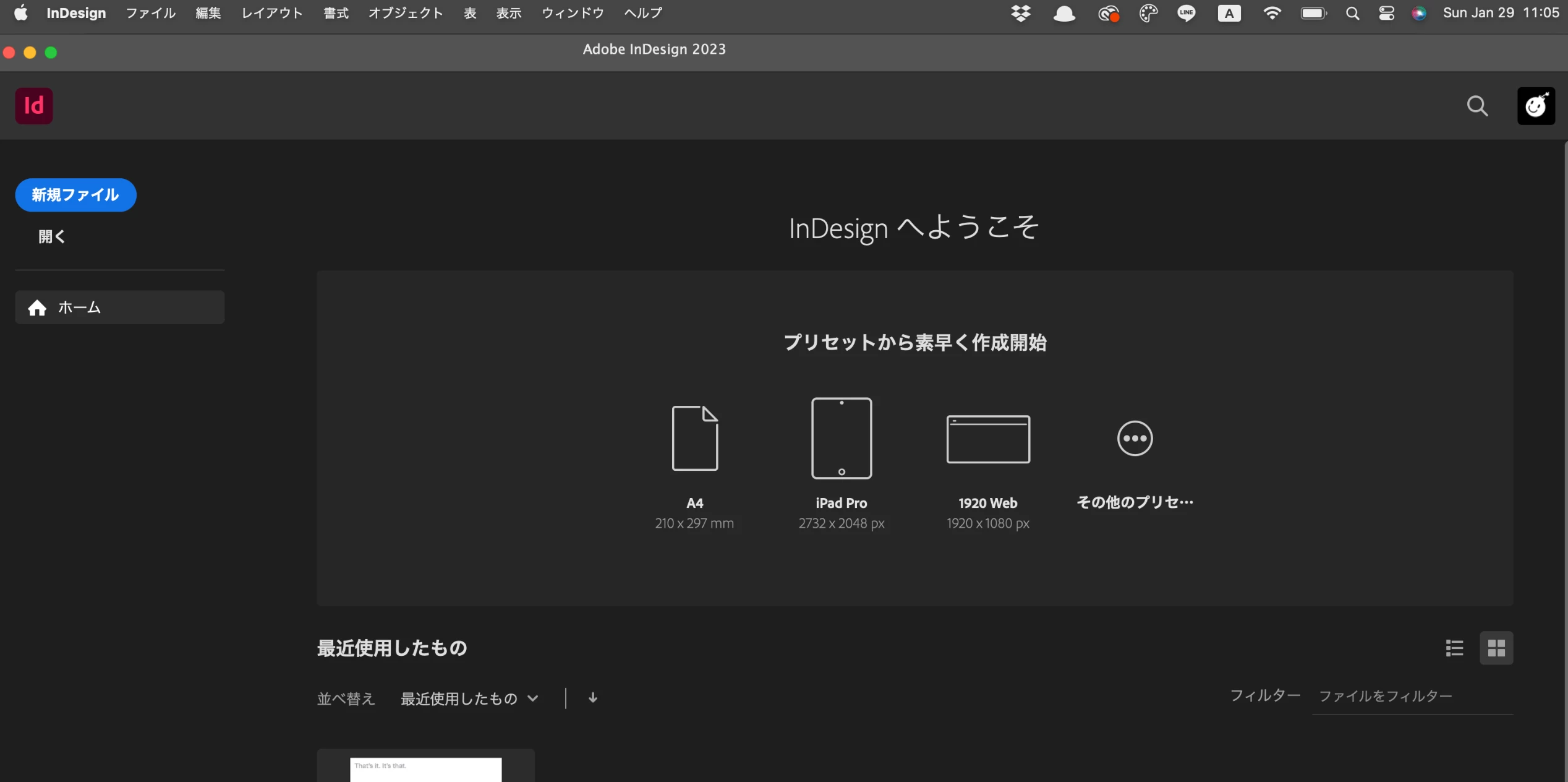Select the A4 document preset icon
Image resolution: width=1568 pixels, height=782 pixels.
(x=694, y=438)
